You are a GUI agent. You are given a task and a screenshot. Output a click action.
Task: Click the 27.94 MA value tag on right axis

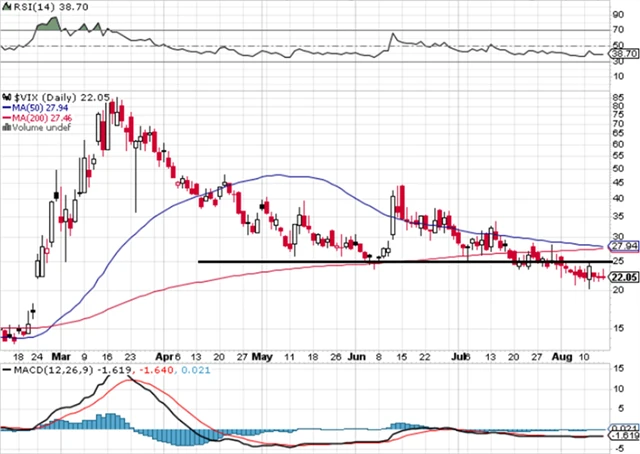623,246
